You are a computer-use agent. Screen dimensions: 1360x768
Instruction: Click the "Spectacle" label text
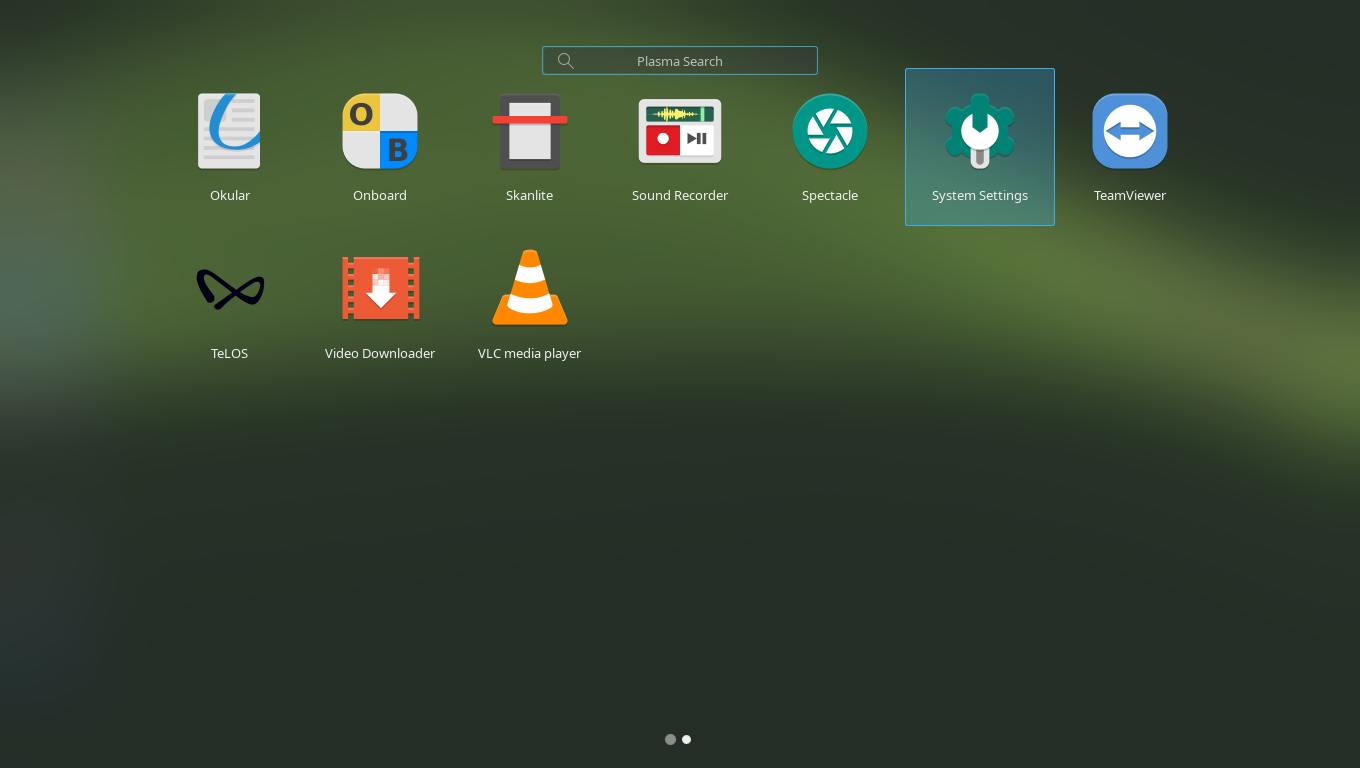pyautogui.click(x=830, y=196)
